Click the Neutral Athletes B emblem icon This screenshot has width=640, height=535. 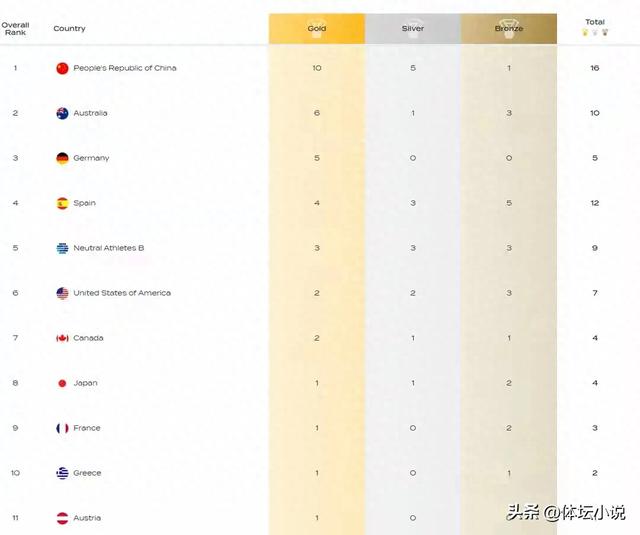pyautogui.click(x=62, y=248)
